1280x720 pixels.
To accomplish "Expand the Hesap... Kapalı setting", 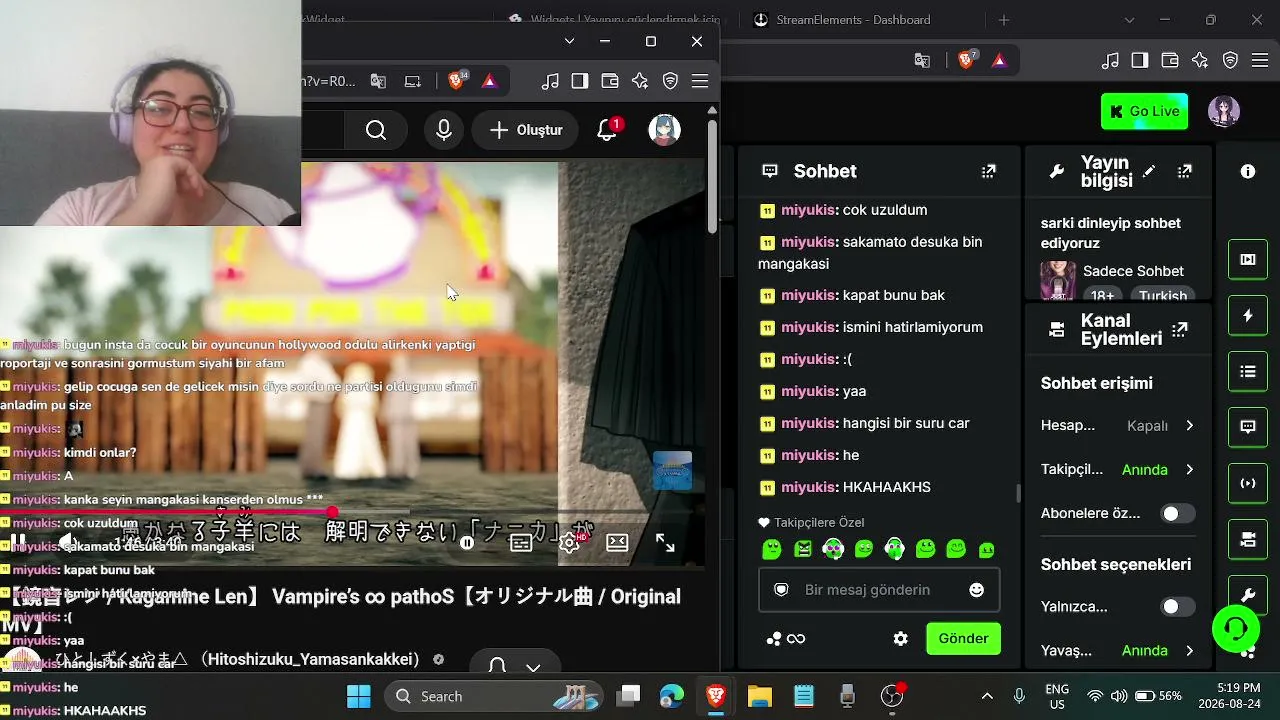I will pyautogui.click(x=1118, y=426).
